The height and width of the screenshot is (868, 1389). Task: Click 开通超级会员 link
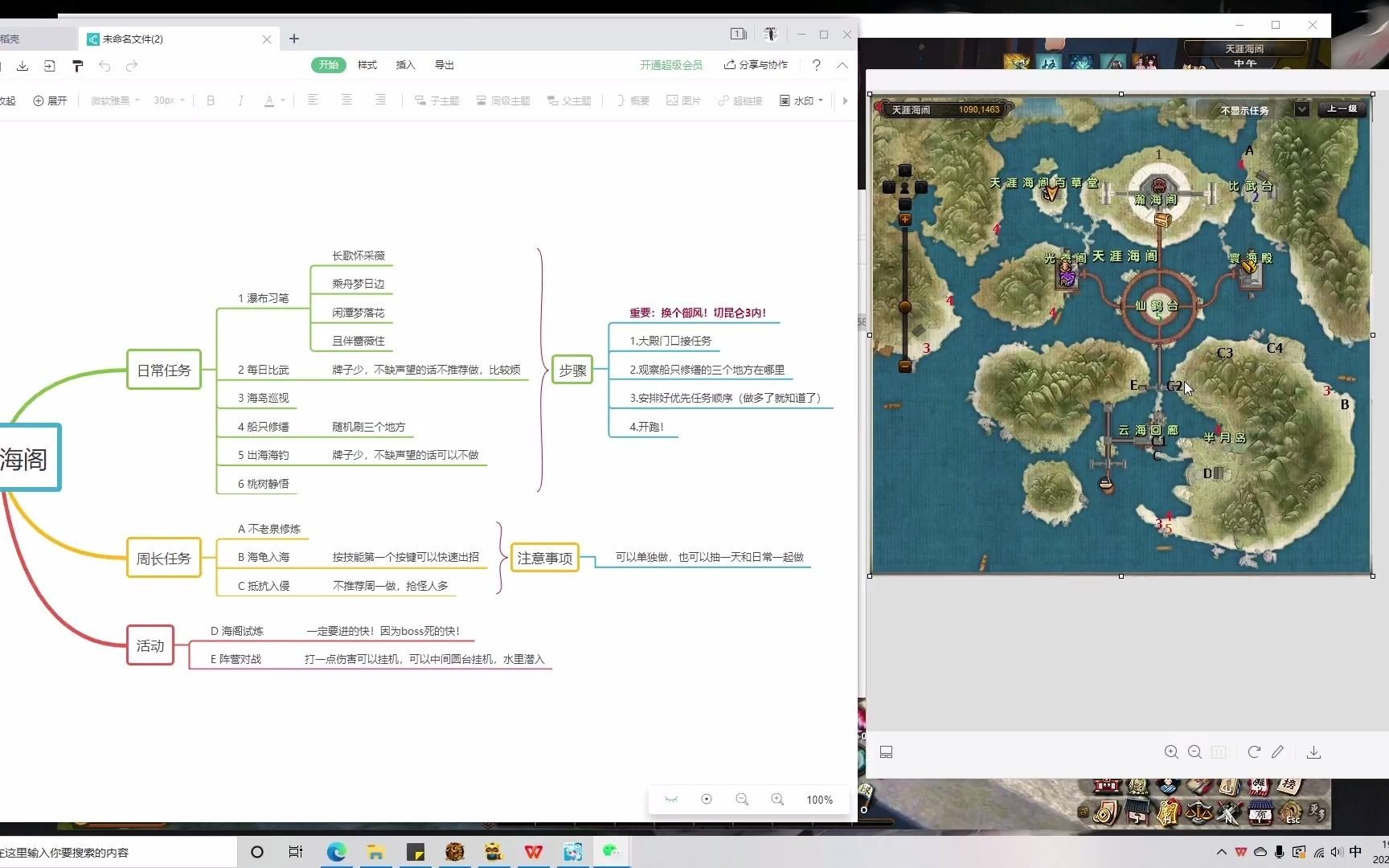(x=671, y=65)
